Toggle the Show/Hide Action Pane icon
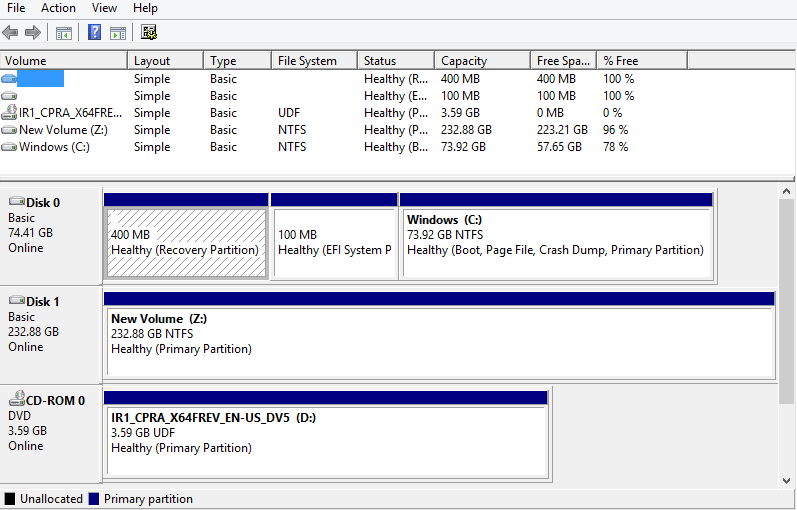This screenshot has height=510, width=797. [118, 33]
